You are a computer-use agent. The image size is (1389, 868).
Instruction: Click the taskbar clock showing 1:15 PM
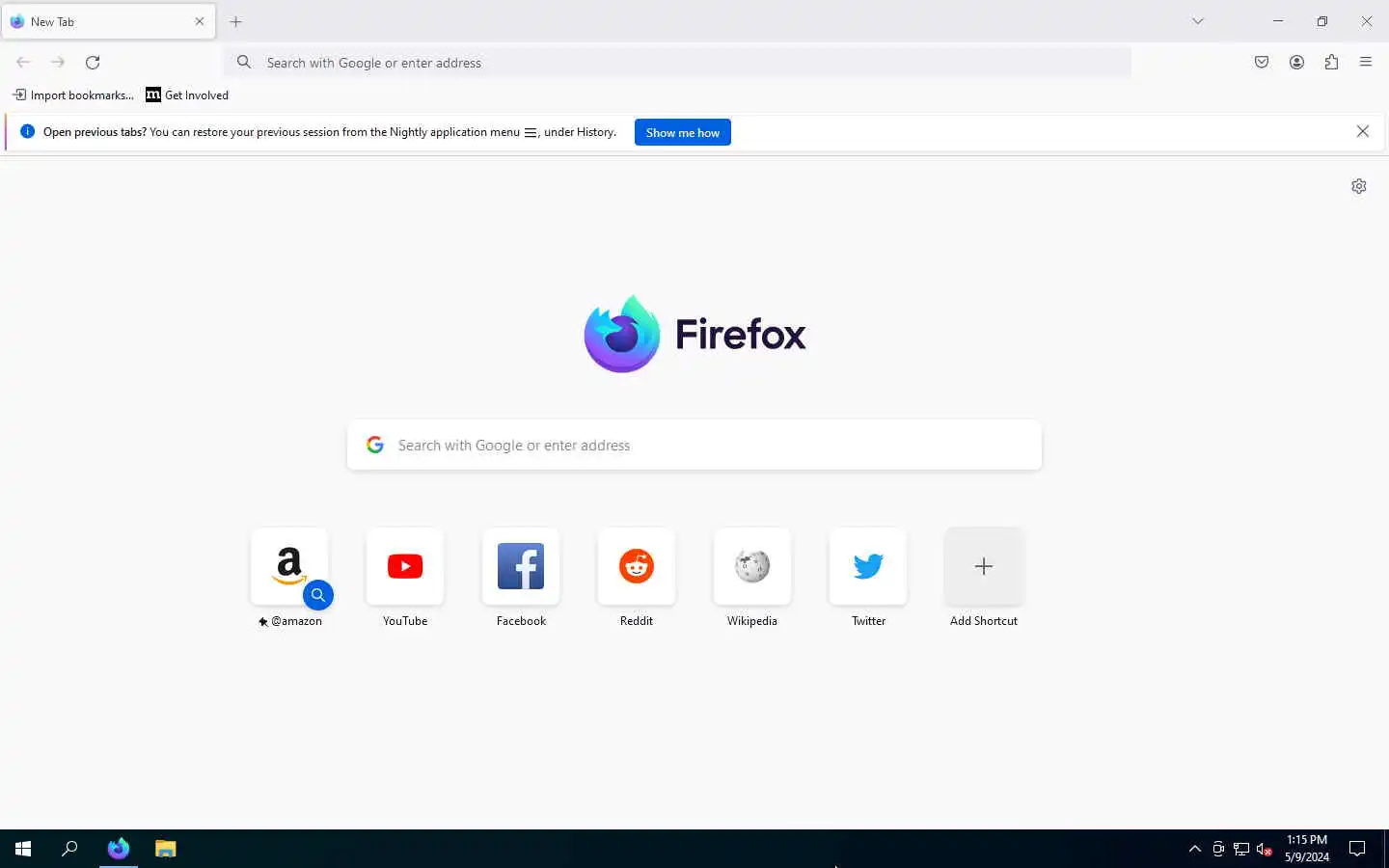point(1307,849)
